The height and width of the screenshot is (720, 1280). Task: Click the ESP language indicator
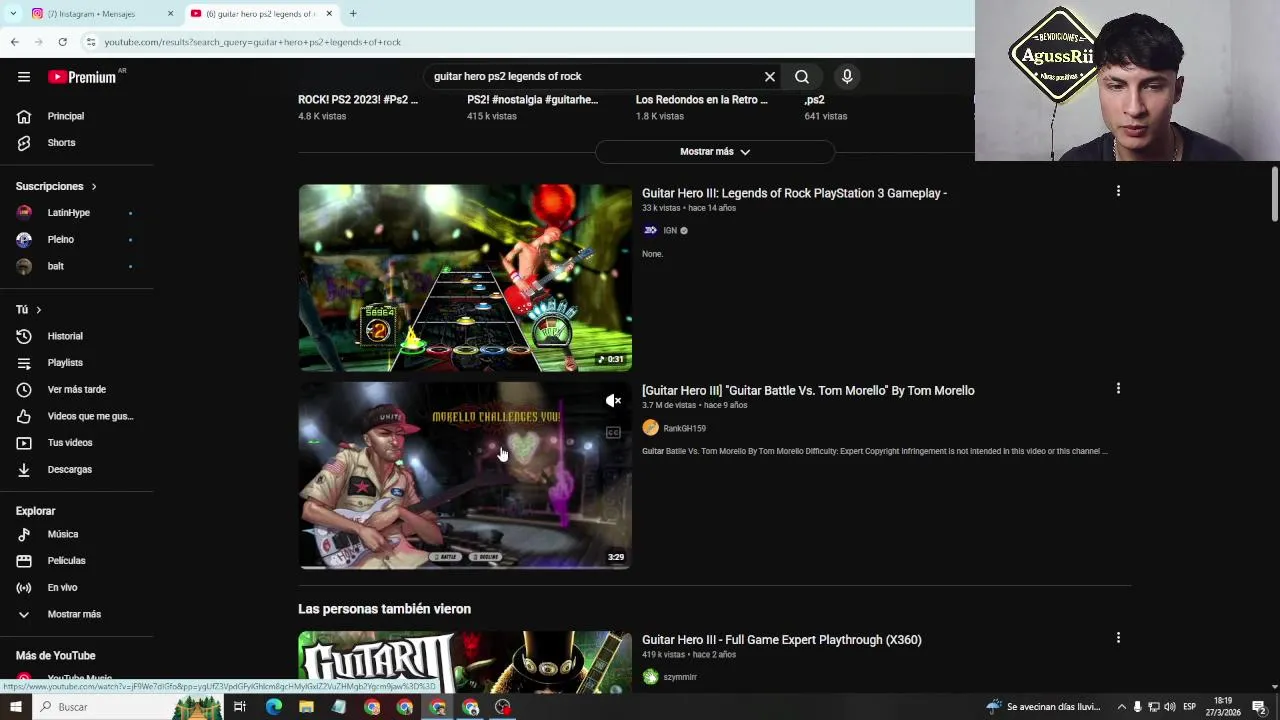point(1190,707)
